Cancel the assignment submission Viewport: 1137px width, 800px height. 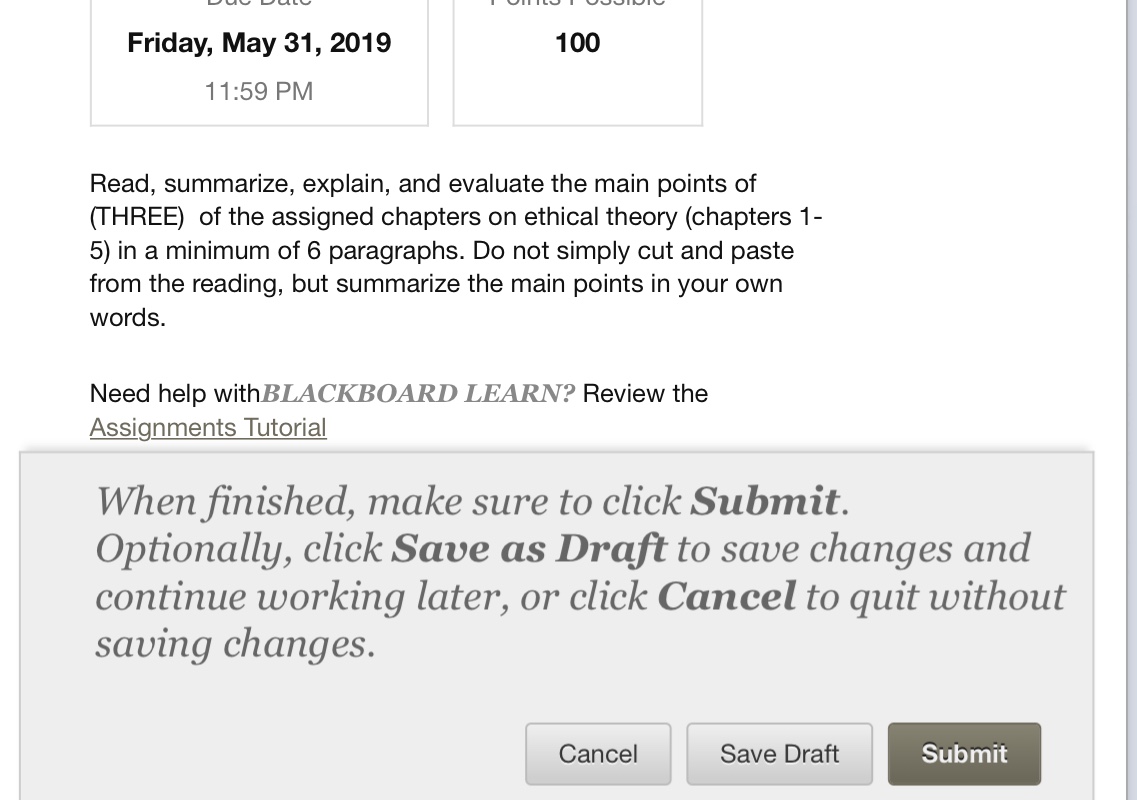click(598, 754)
